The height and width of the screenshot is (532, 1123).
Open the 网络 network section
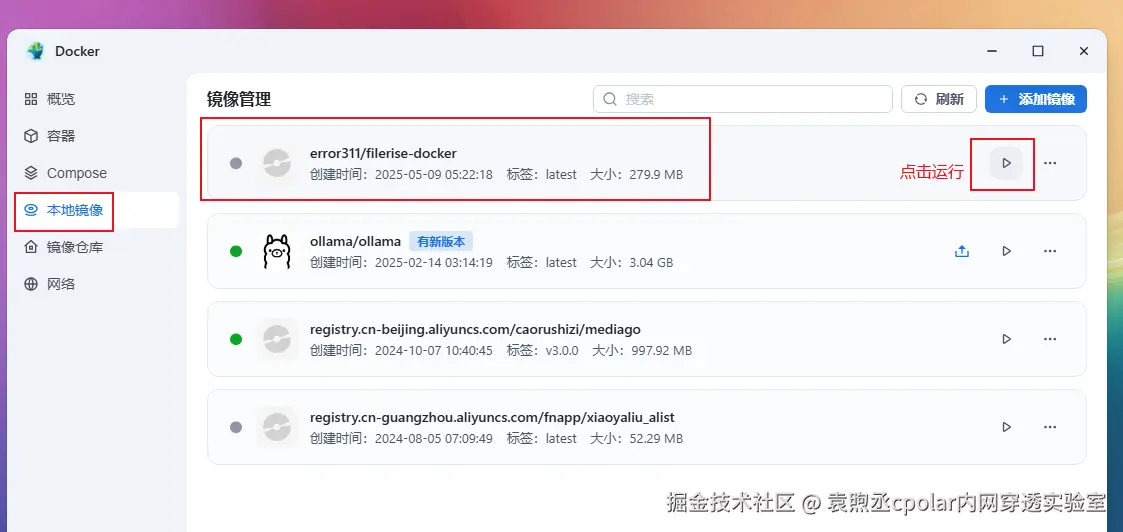[97, 284]
